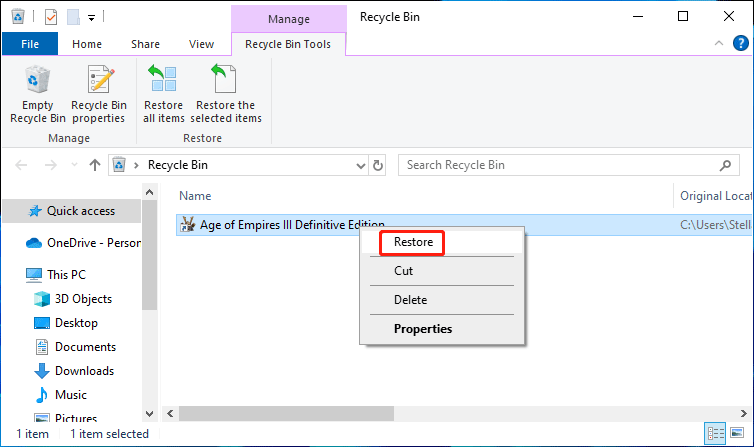Switch to Details view layout
Screen dimensions: 754x447
(716, 434)
